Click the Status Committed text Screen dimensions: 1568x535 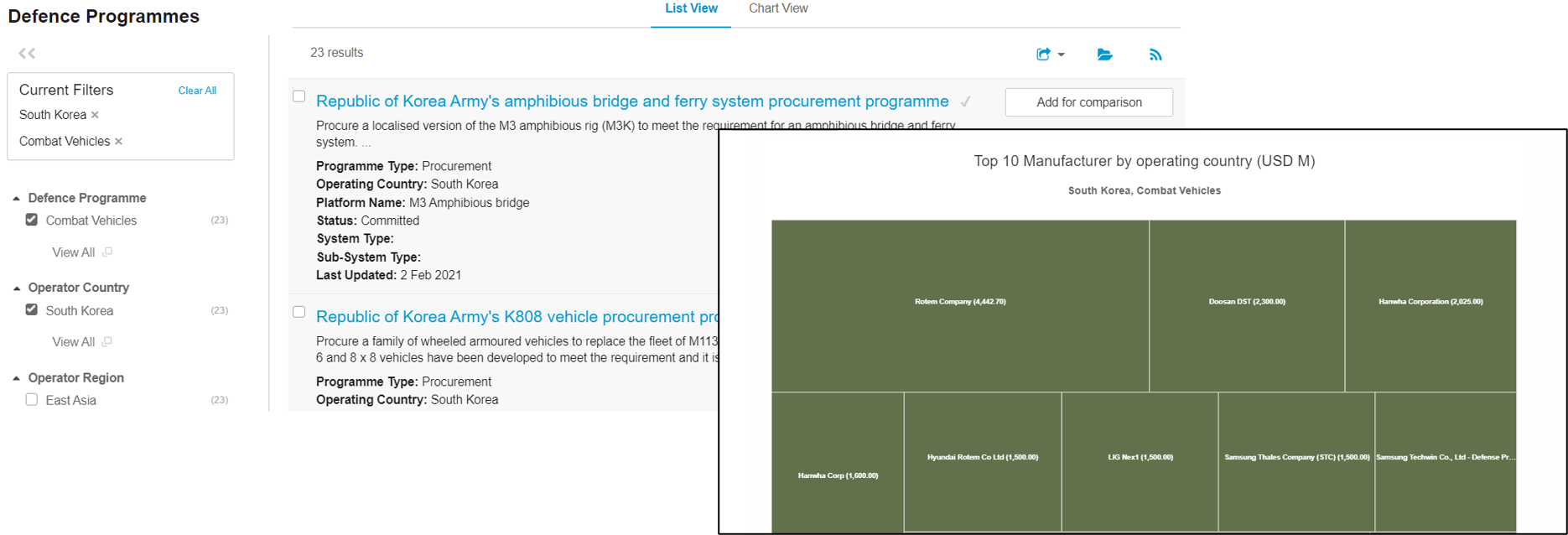click(367, 221)
